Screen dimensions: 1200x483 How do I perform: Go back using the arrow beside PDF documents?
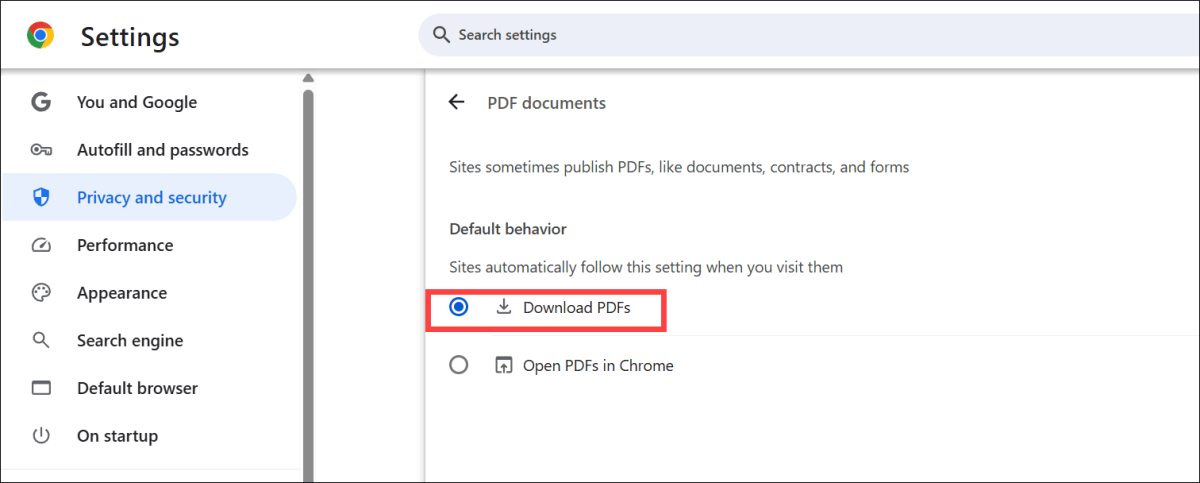pos(457,102)
